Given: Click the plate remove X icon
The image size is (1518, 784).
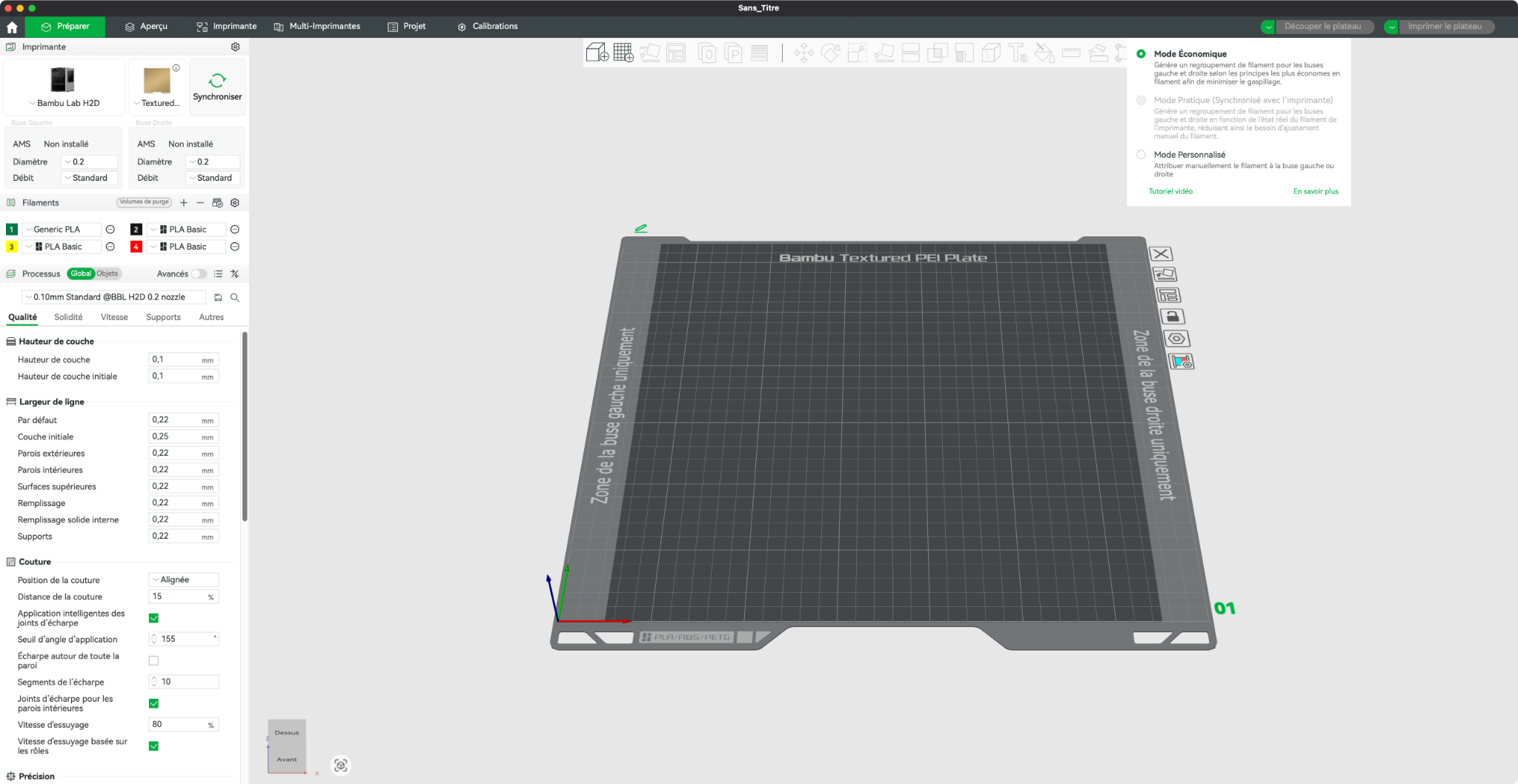Looking at the screenshot, I should 1161,253.
